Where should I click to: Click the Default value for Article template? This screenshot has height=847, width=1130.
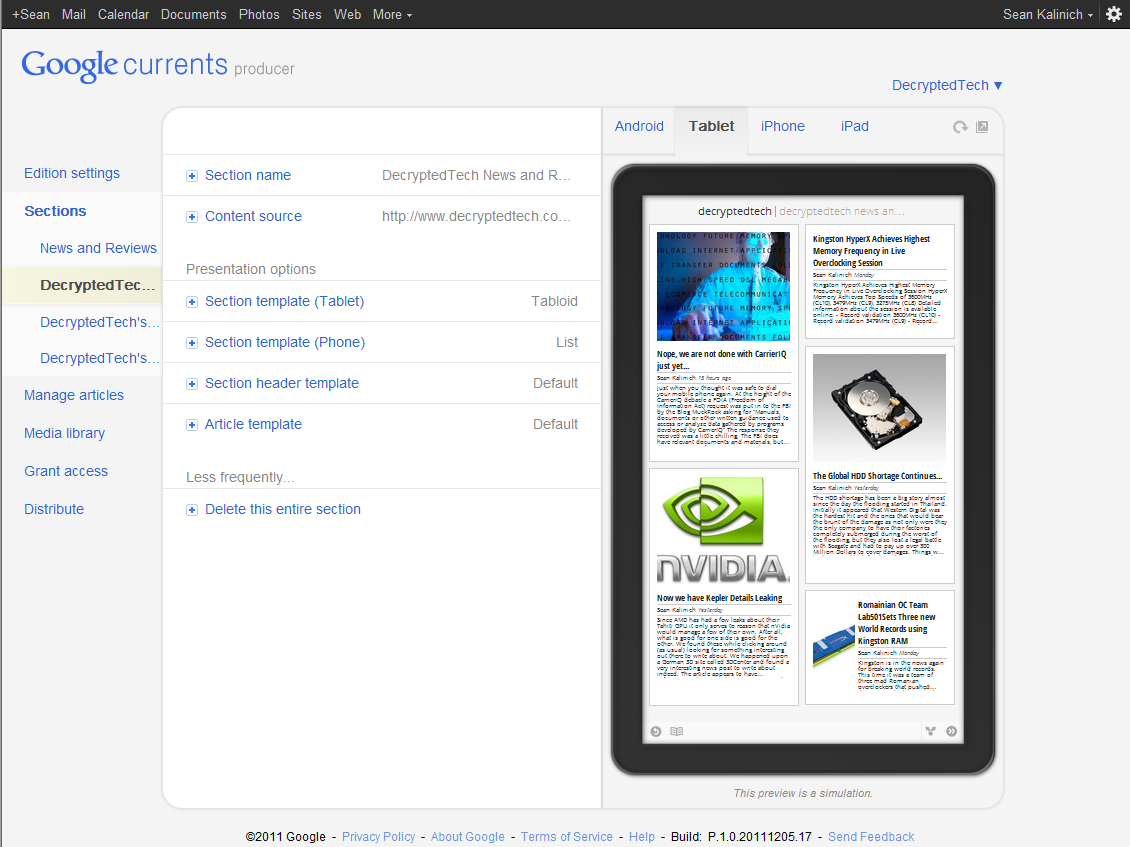pyautogui.click(x=555, y=425)
